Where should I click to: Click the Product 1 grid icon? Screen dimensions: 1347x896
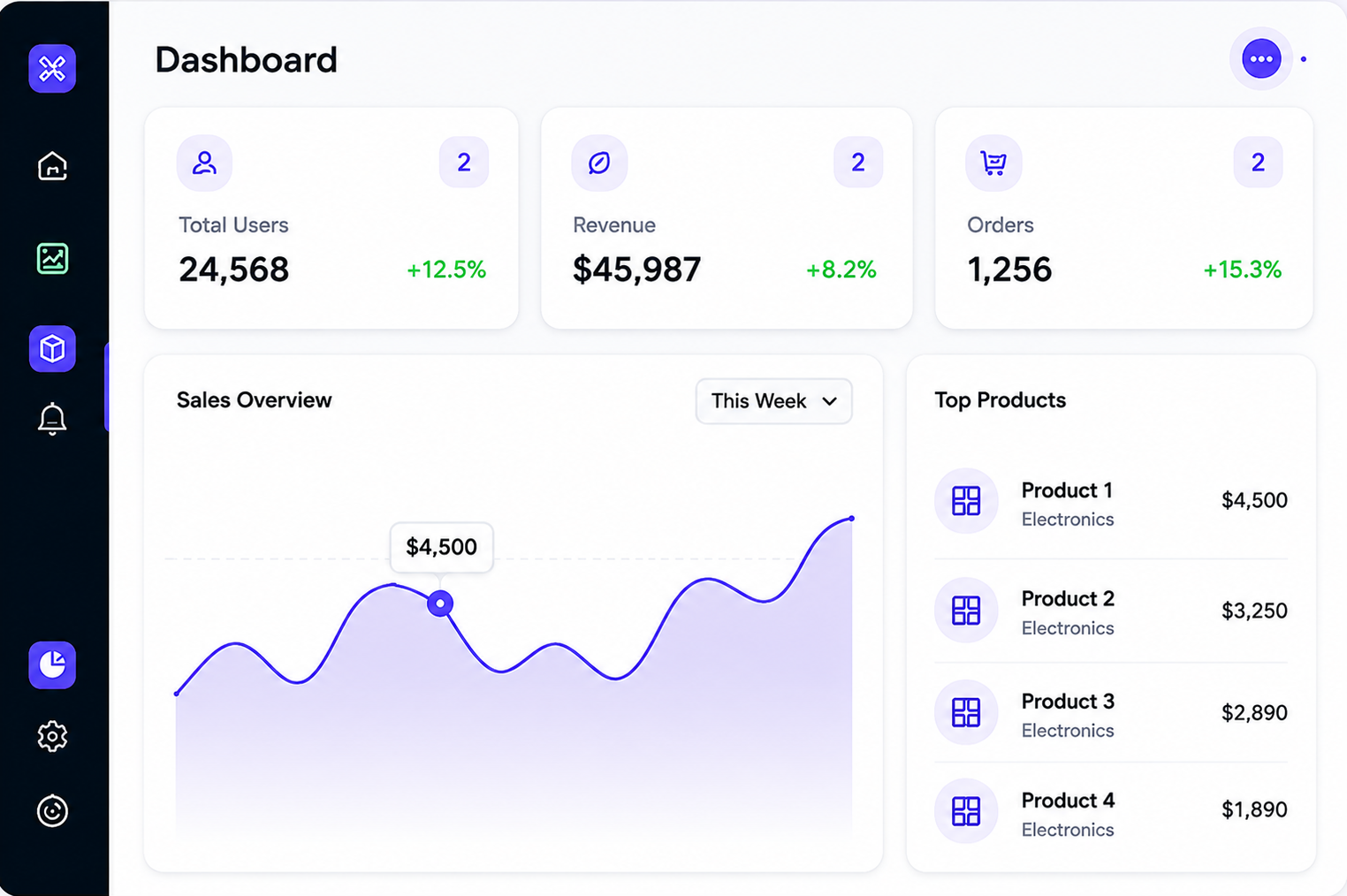click(x=966, y=501)
